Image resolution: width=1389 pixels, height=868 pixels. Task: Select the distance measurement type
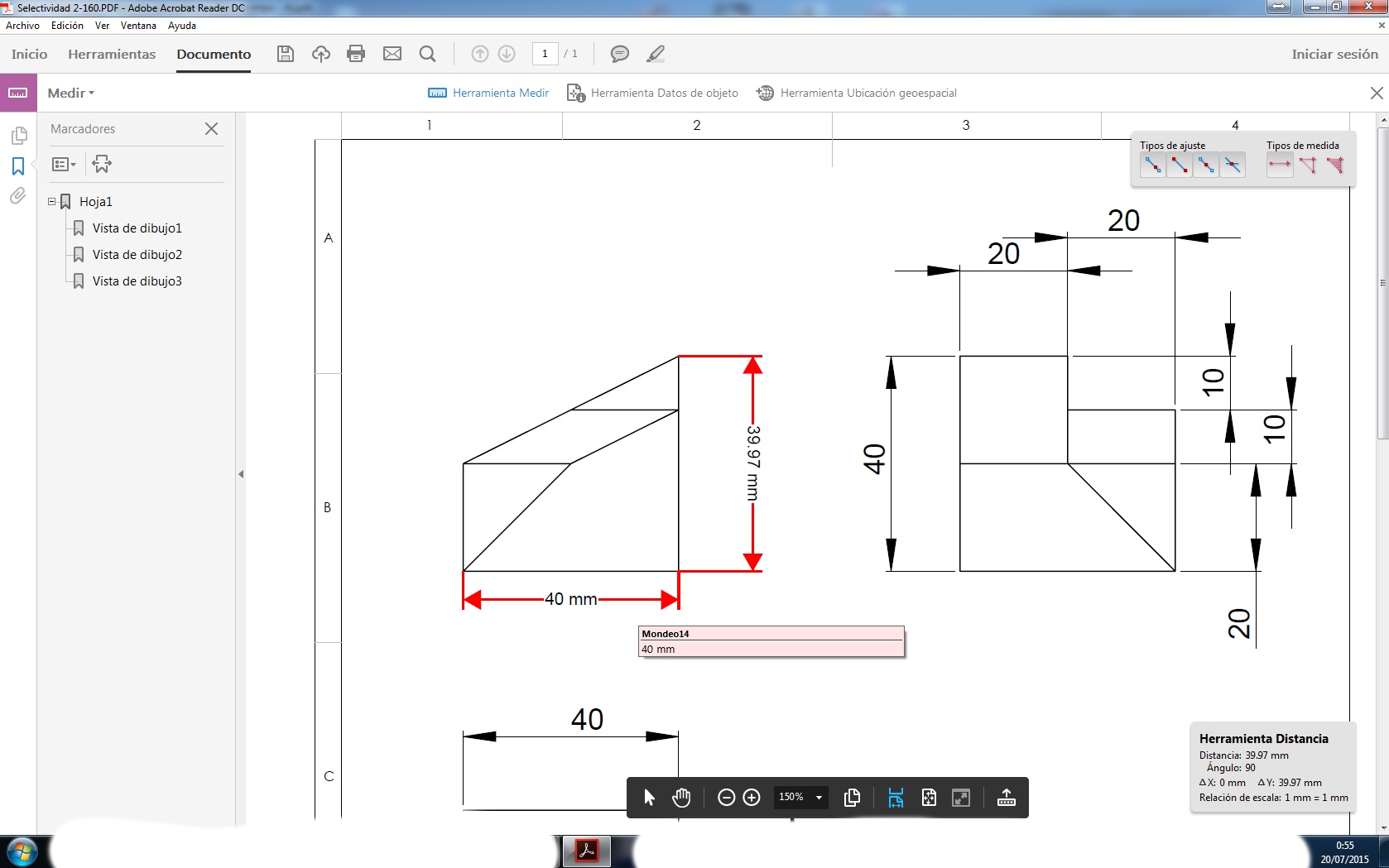(1280, 165)
